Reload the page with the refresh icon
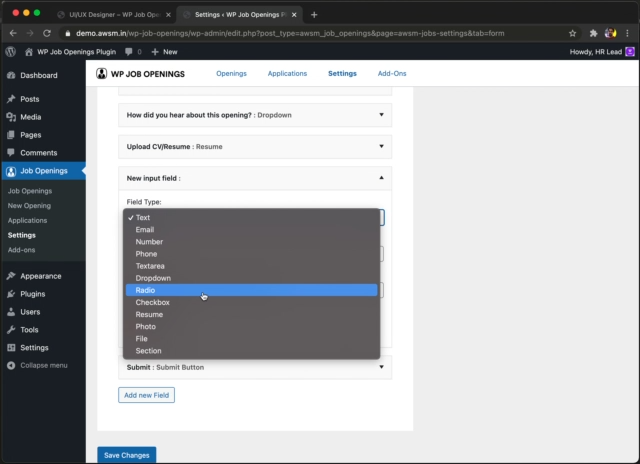Viewport: 640px width, 464px height. tap(47, 33)
